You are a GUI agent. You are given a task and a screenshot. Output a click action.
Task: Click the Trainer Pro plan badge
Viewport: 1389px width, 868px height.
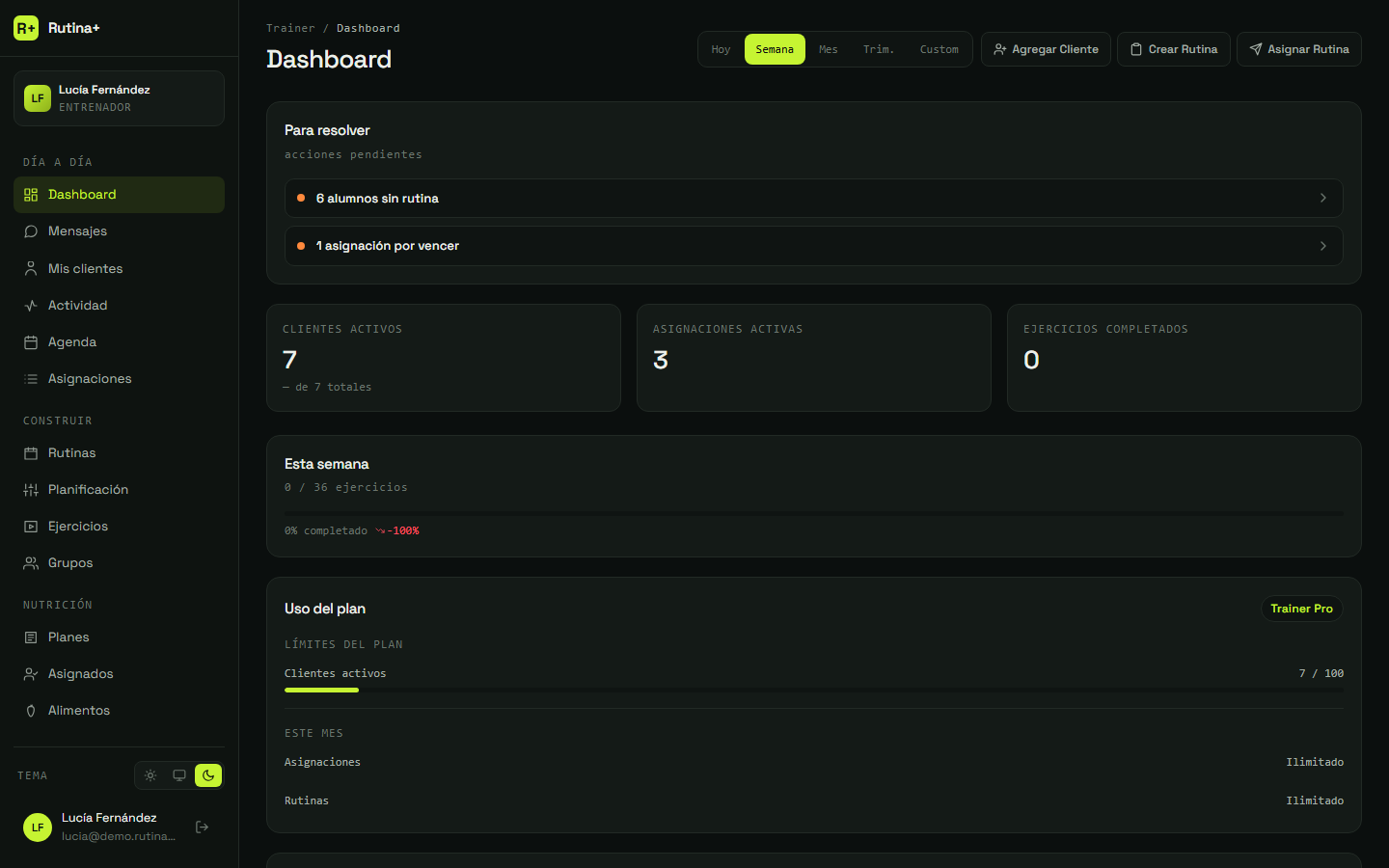click(x=1301, y=609)
